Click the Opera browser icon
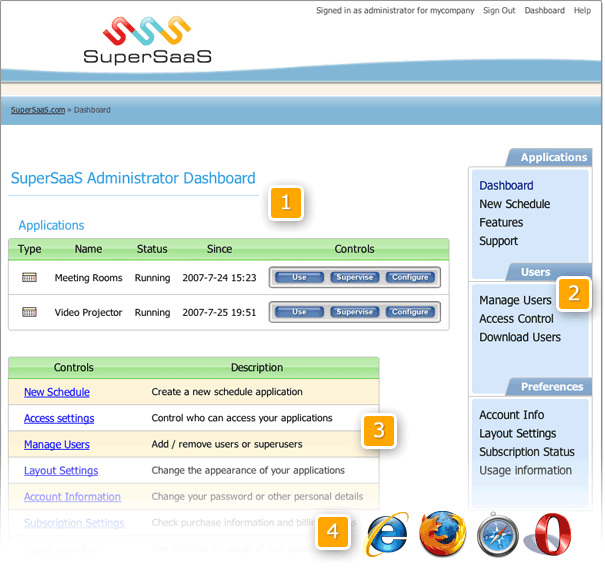Viewport: 605px width, 580px height. [550, 534]
